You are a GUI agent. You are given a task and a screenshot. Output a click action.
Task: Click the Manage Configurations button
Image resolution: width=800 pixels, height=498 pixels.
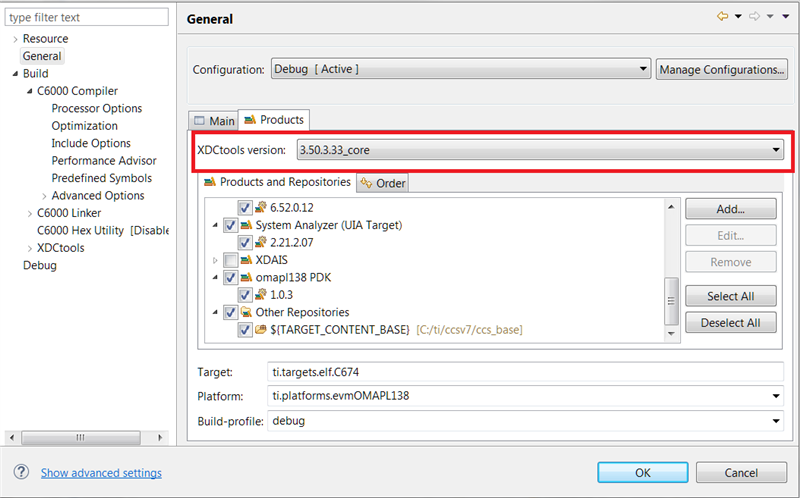point(721,69)
